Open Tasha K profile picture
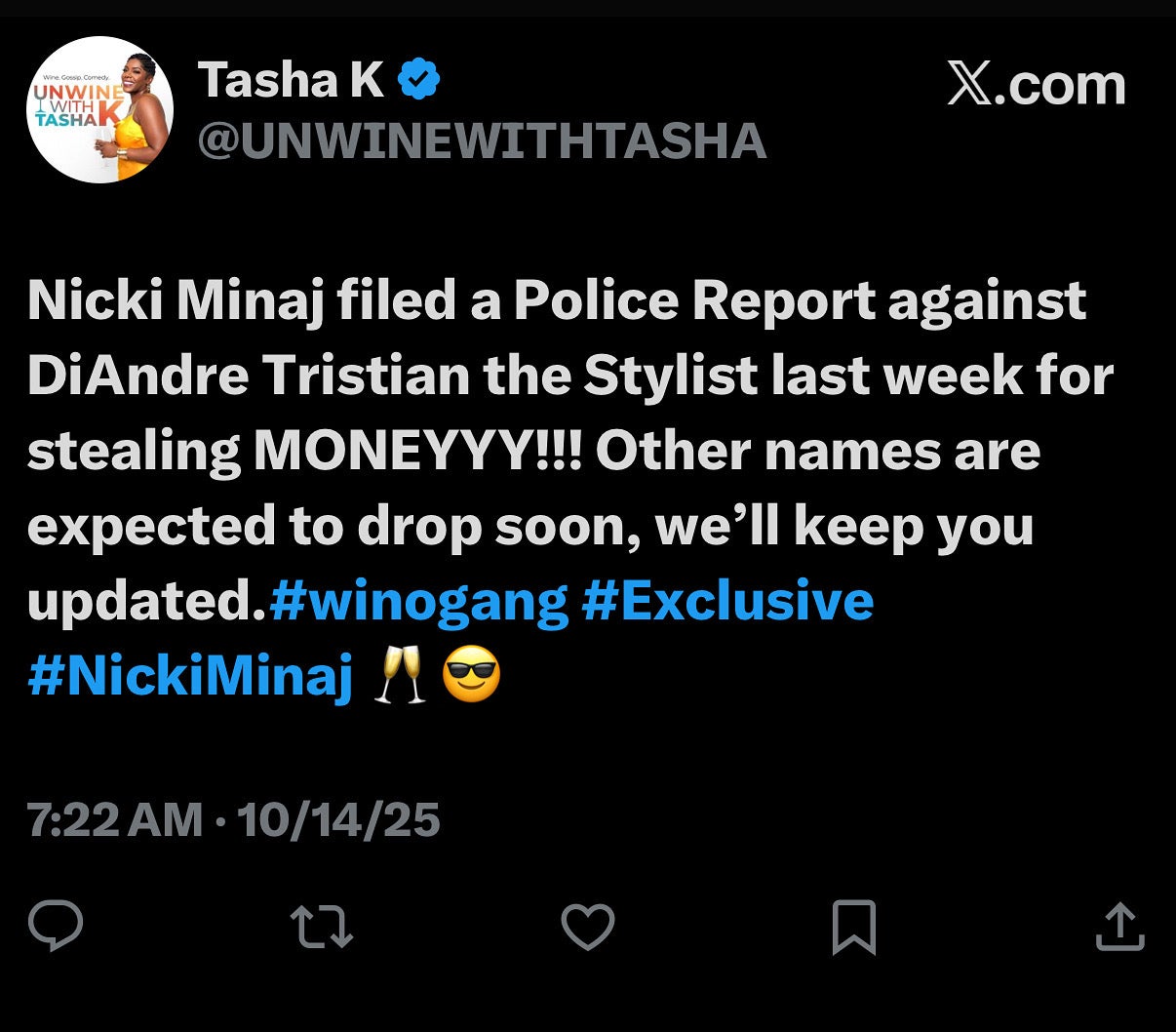Screen dimensions: 1176x1032 click(x=100, y=109)
